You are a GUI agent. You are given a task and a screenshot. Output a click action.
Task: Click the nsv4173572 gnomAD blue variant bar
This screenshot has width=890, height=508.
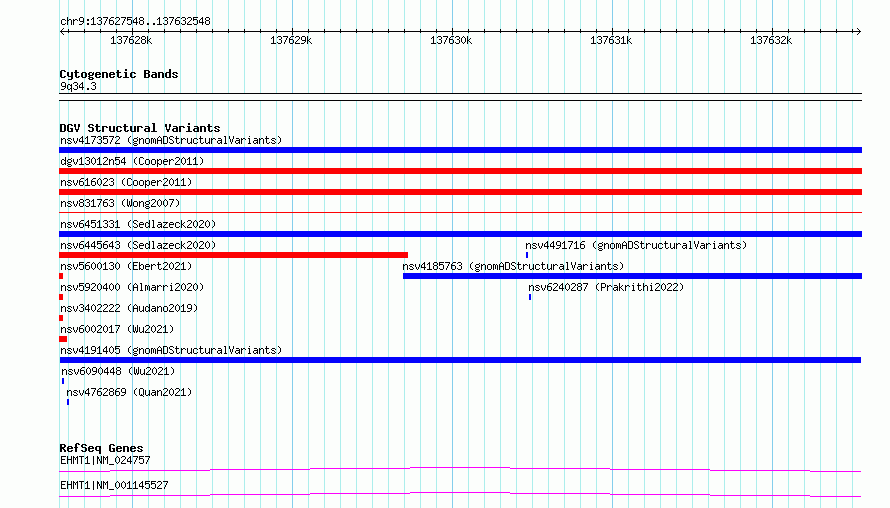pyautogui.click(x=460, y=150)
